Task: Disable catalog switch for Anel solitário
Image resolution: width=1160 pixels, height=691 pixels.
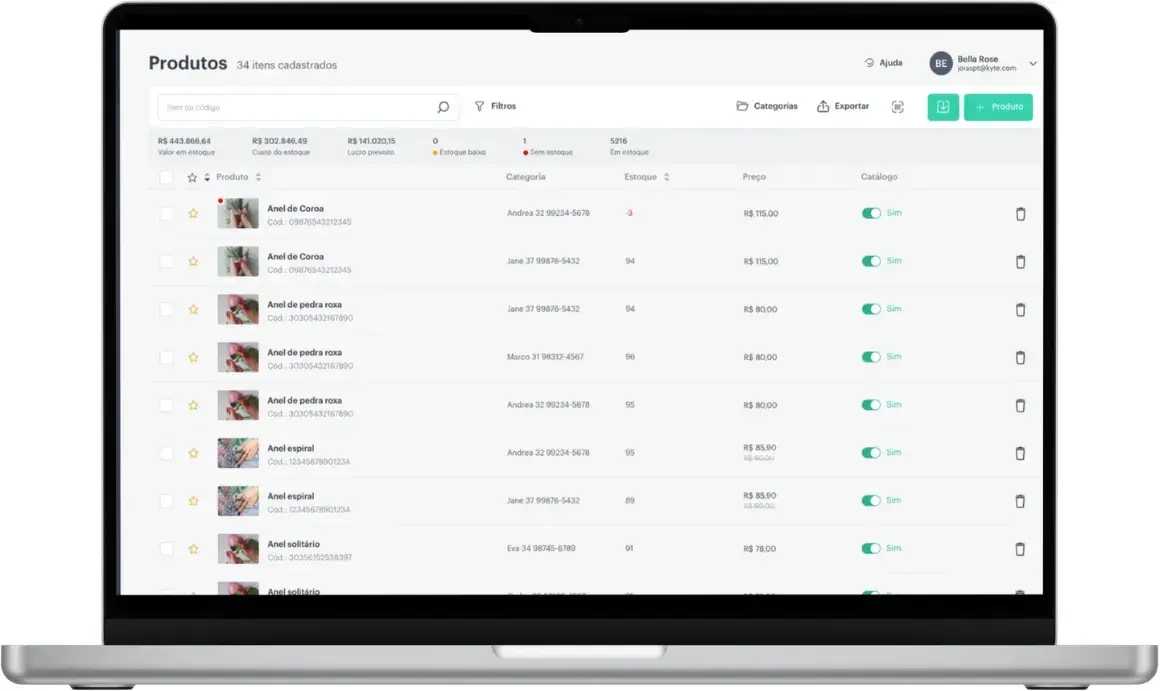Action: pyautogui.click(x=871, y=548)
